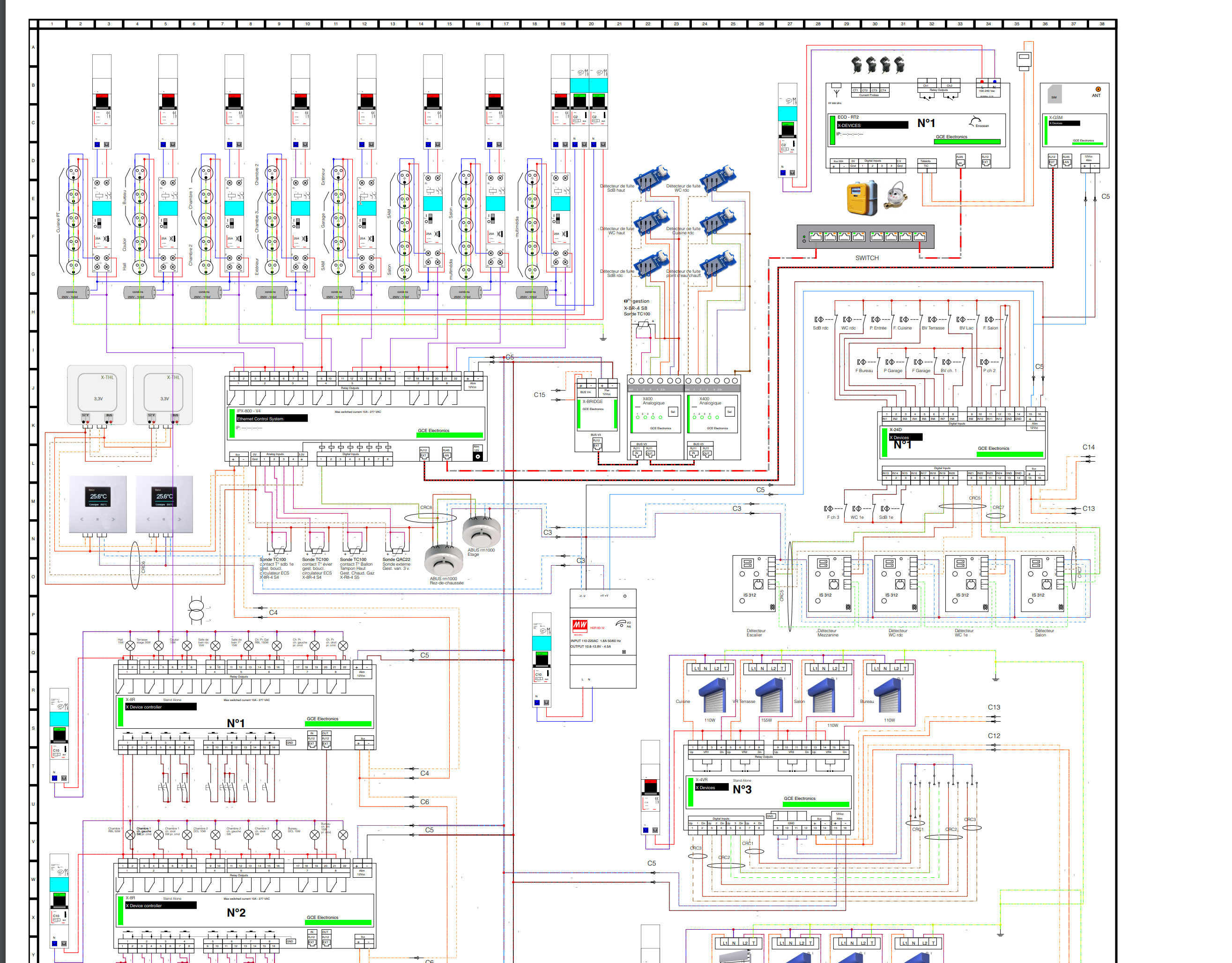Select the left X-THL sensor module

click(97, 395)
